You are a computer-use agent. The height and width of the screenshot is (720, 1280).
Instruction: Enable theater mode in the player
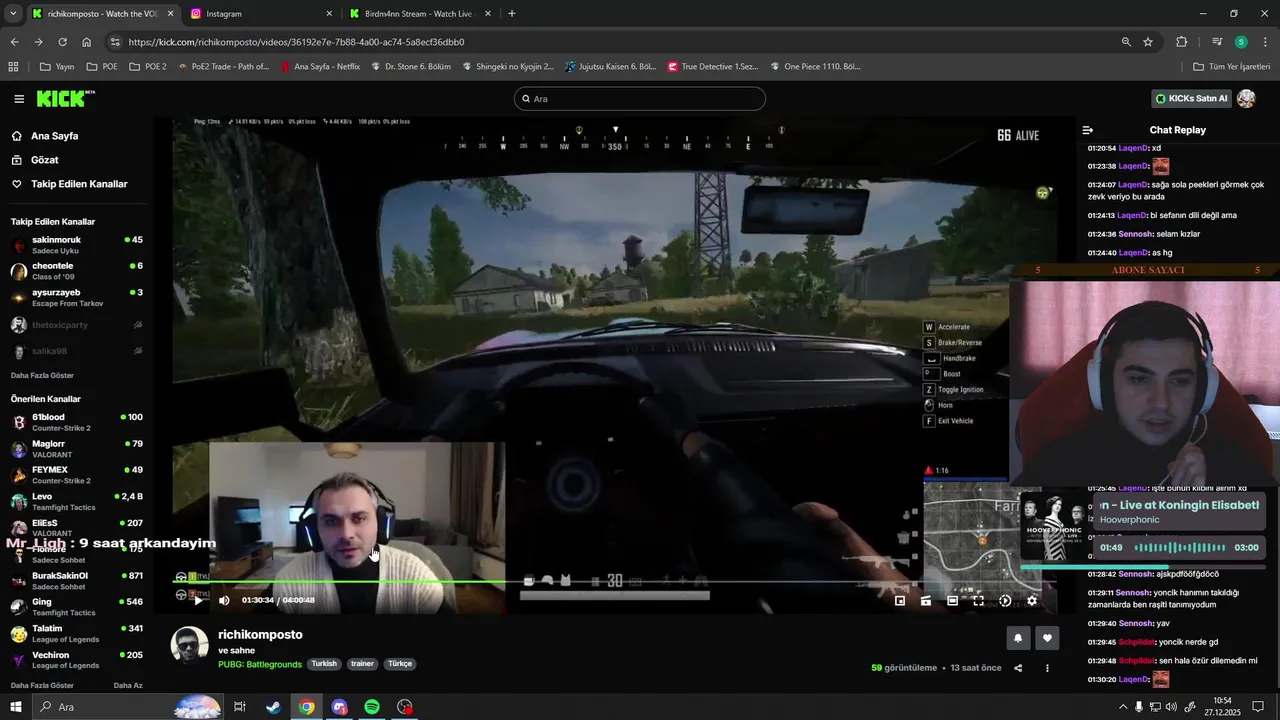(952, 601)
